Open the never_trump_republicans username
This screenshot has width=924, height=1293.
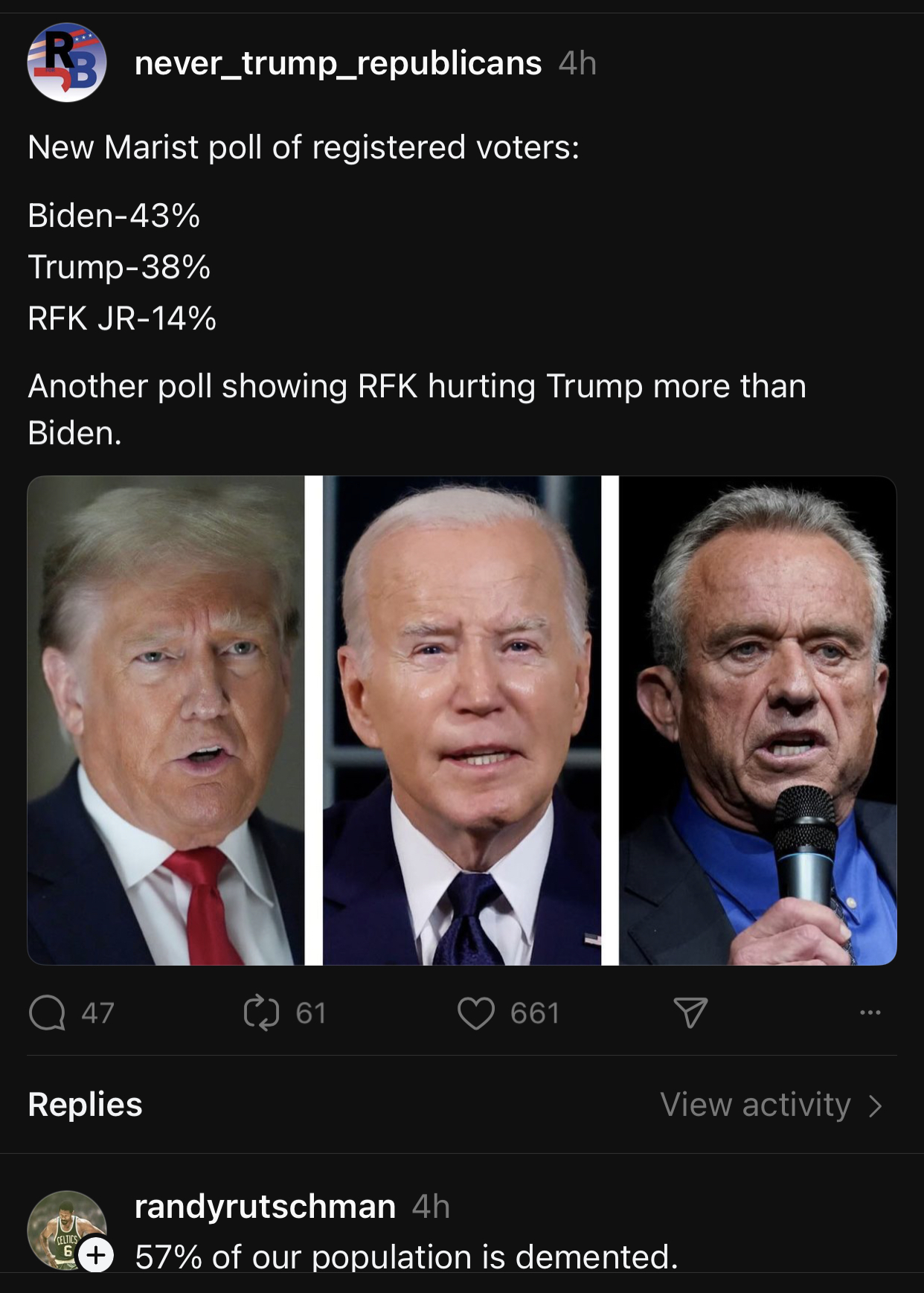[338, 63]
